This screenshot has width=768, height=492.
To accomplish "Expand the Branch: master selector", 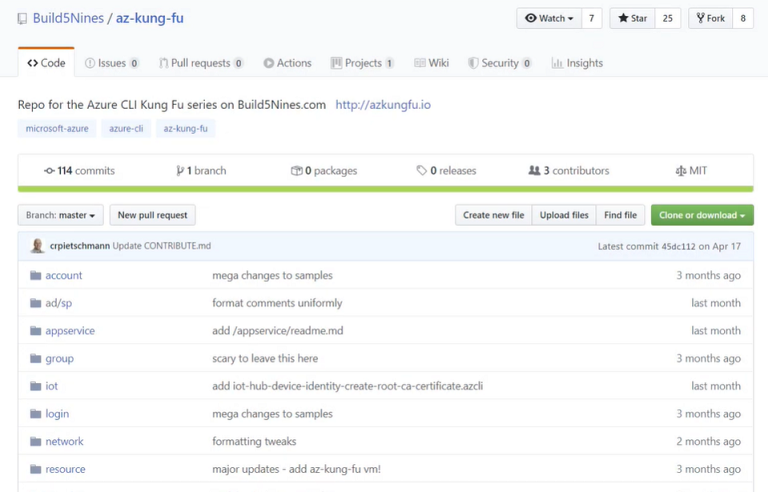I will tap(60, 215).
